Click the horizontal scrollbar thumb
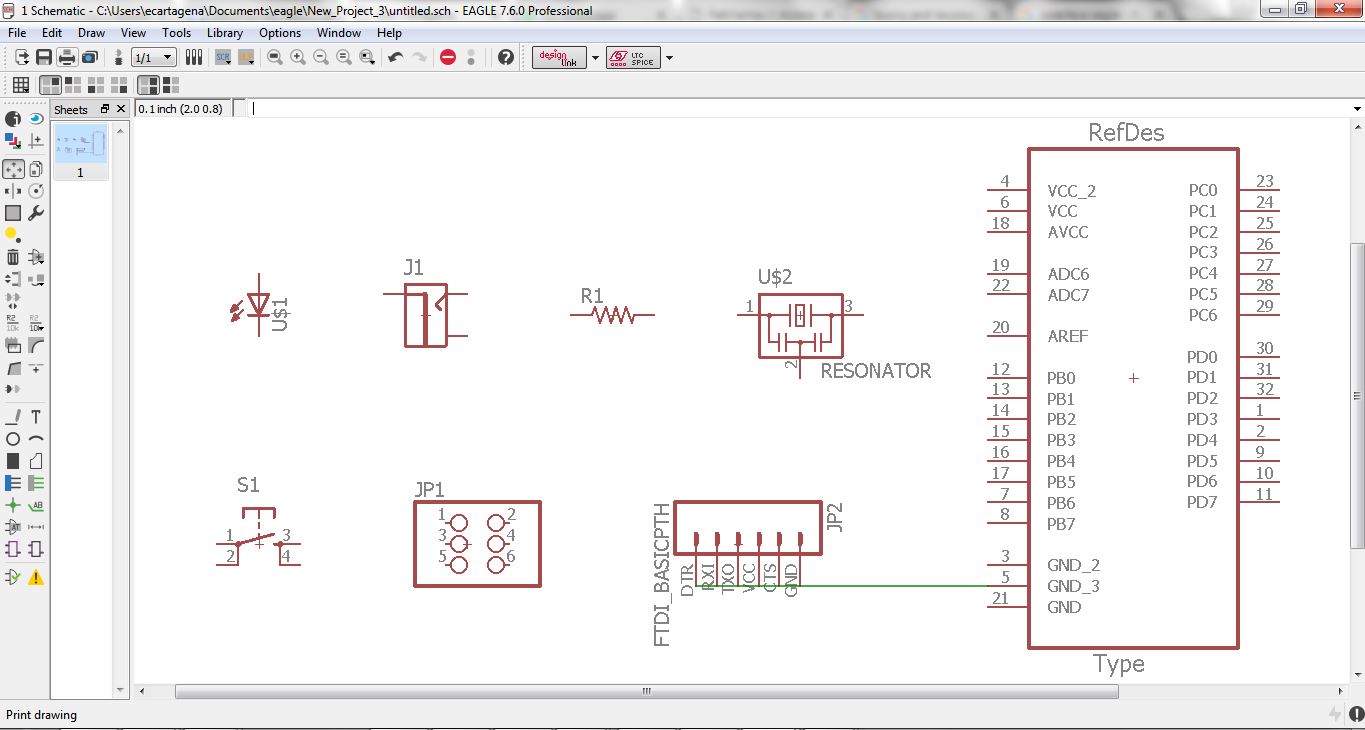The width and height of the screenshot is (1365, 730). [x=647, y=691]
